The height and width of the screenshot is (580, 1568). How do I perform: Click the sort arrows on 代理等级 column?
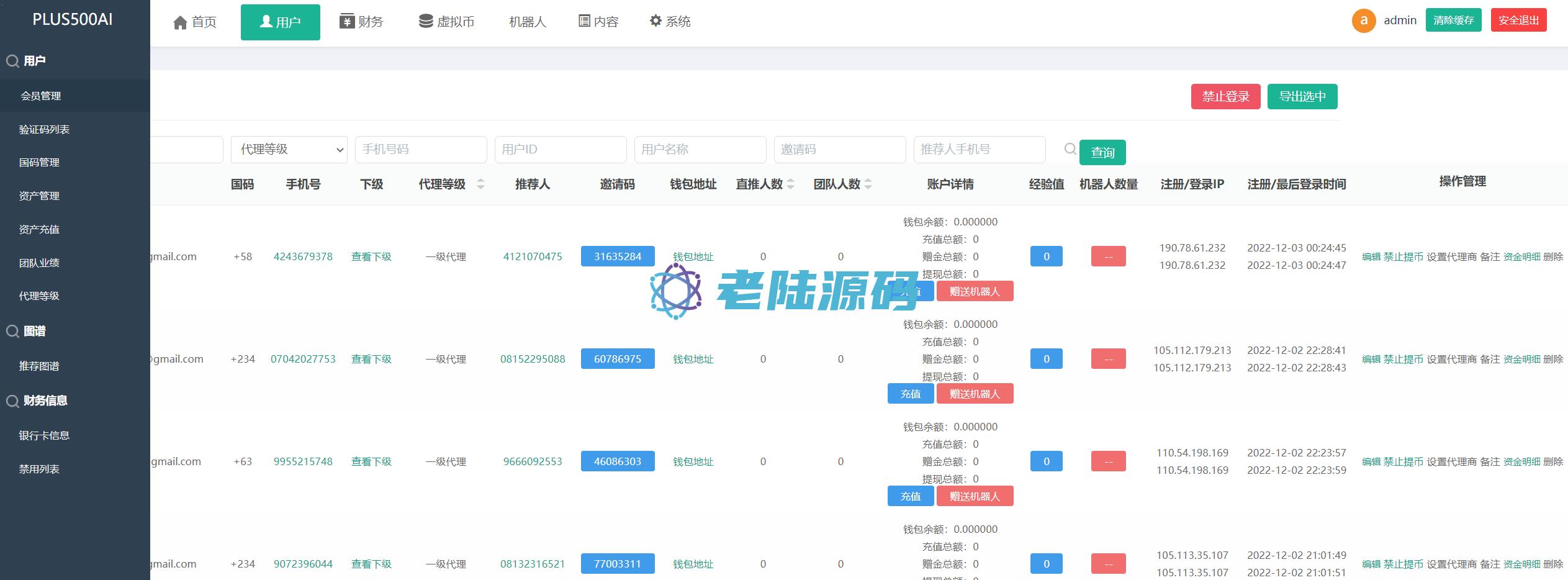tap(480, 184)
